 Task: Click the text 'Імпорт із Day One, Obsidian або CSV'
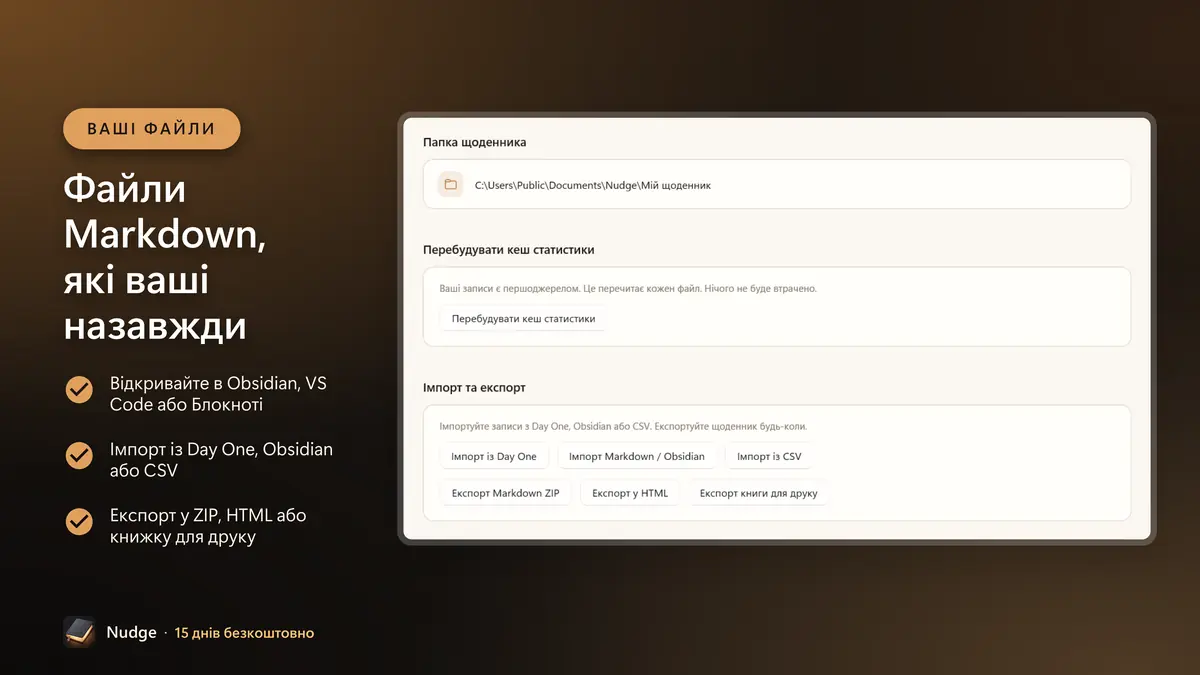(221, 459)
